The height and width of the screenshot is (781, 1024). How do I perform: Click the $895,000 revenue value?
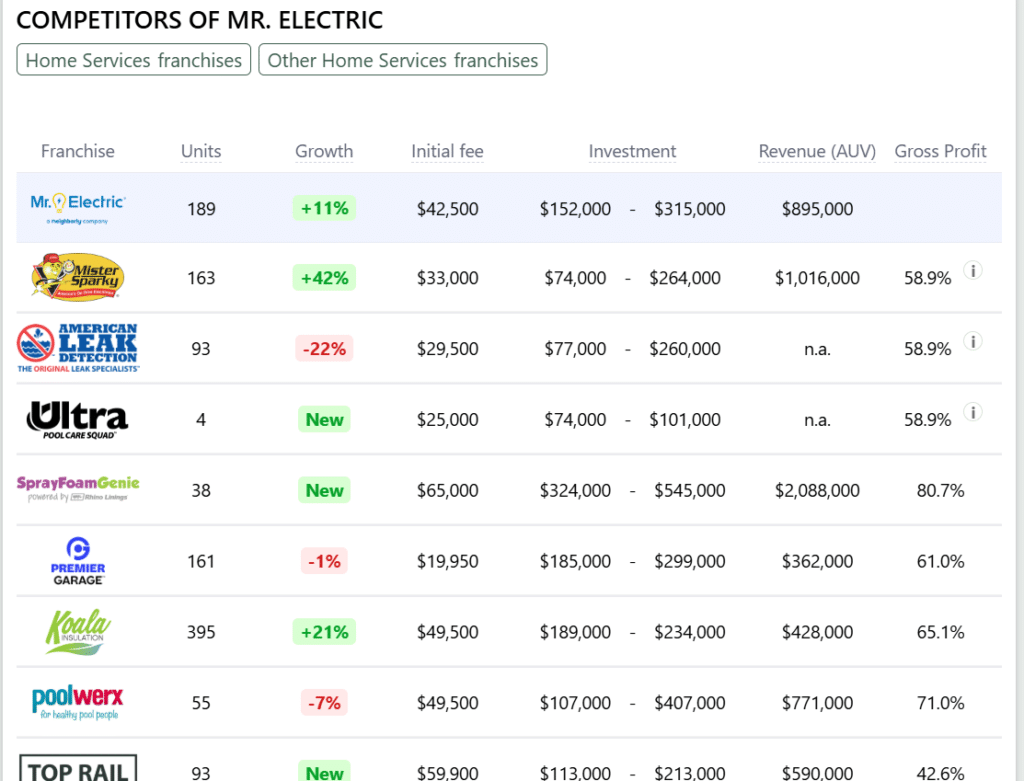tap(817, 209)
